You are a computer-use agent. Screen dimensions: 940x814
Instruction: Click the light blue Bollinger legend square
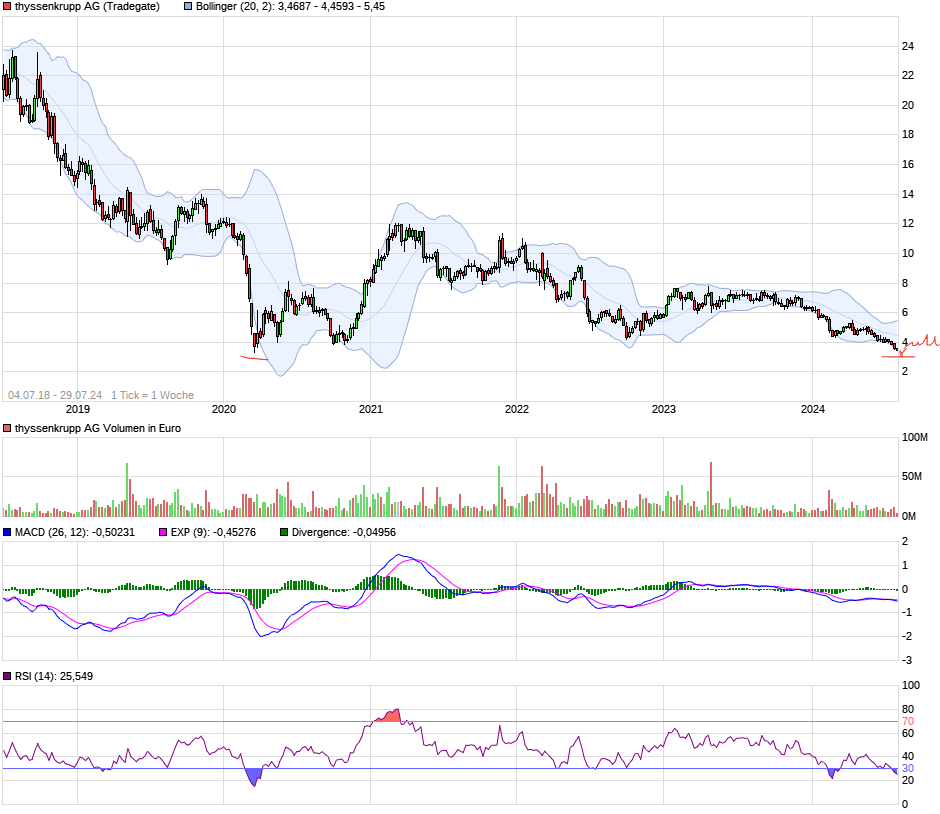188,7
